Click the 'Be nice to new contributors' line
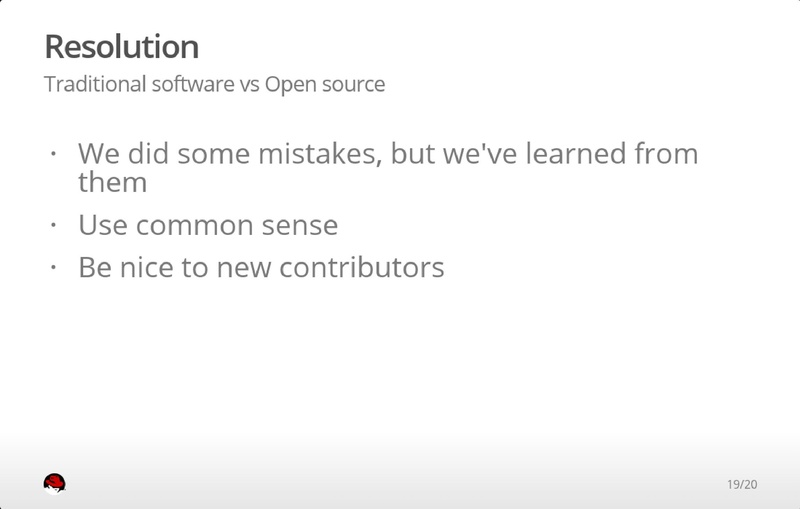 point(260,268)
